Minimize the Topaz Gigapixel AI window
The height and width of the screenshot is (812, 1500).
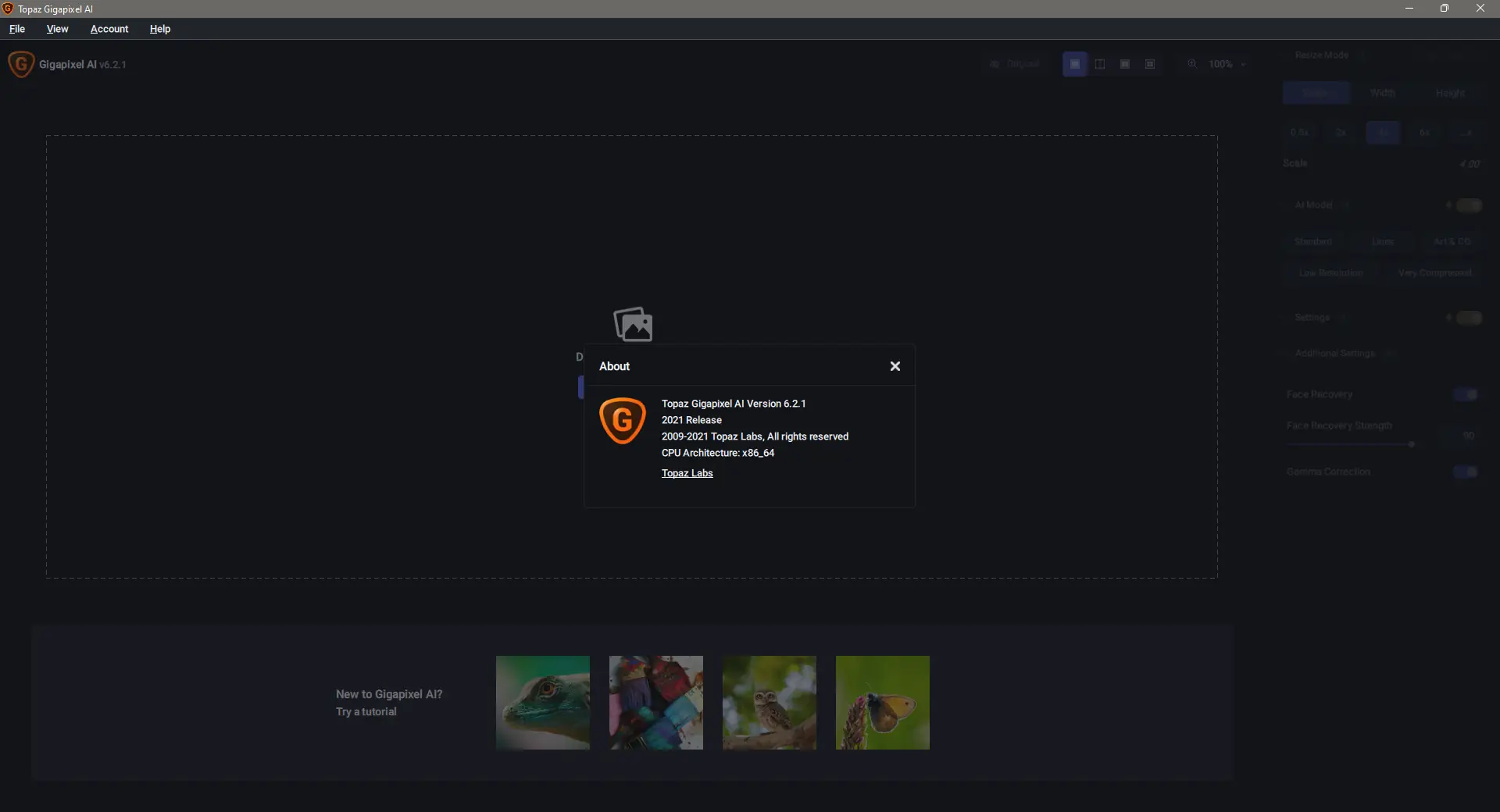(x=1409, y=9)
